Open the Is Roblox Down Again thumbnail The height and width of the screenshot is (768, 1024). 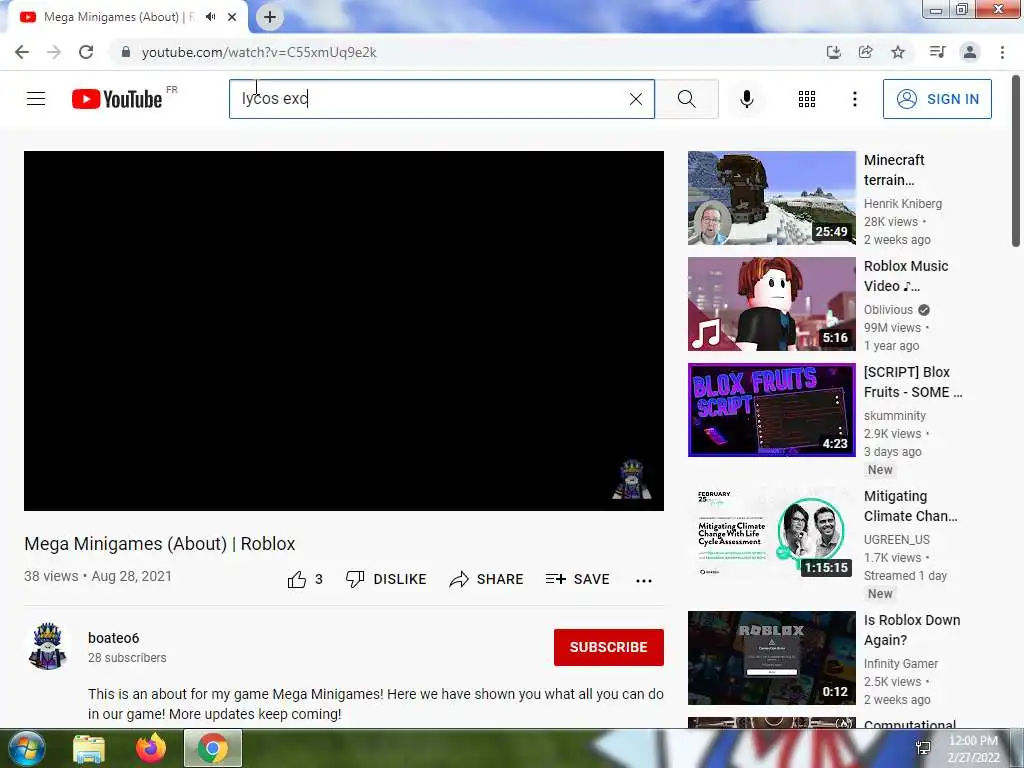tap(771, 658)
